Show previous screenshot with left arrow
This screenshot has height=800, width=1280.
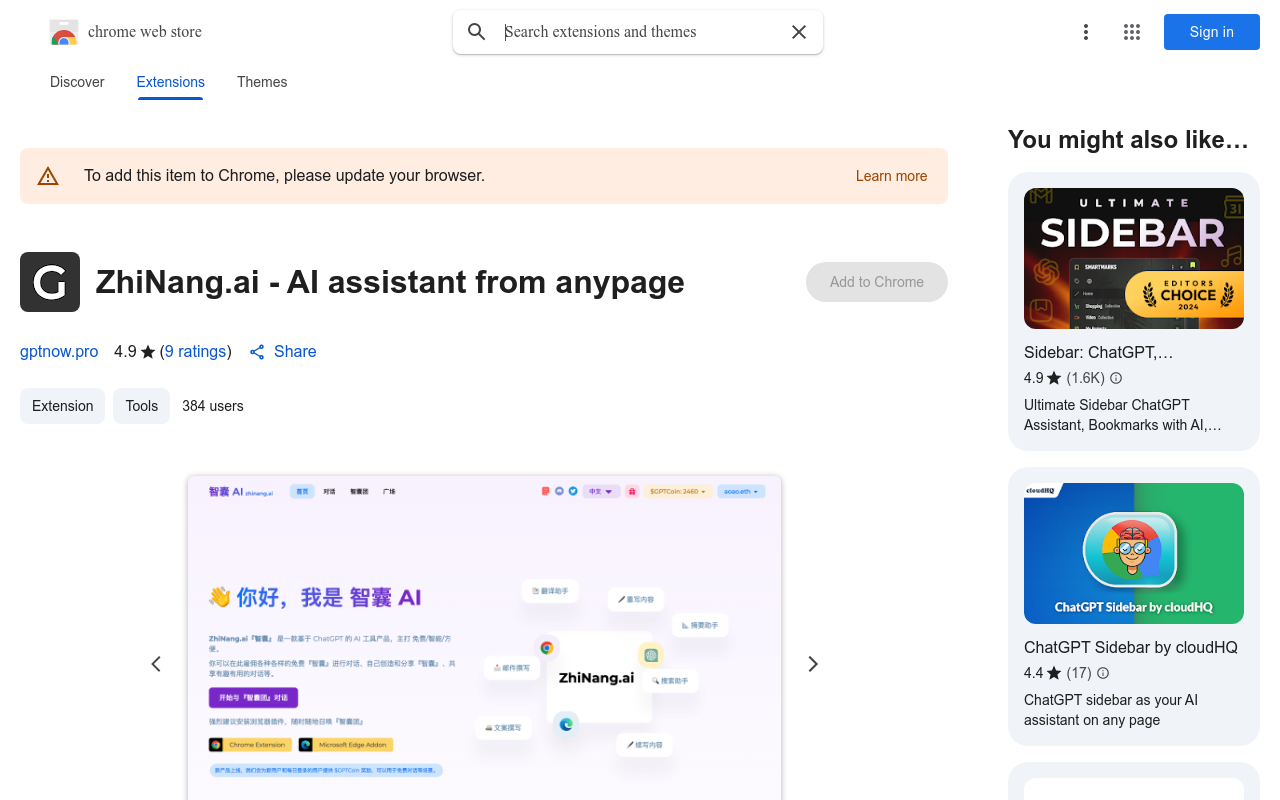[156, 664]
